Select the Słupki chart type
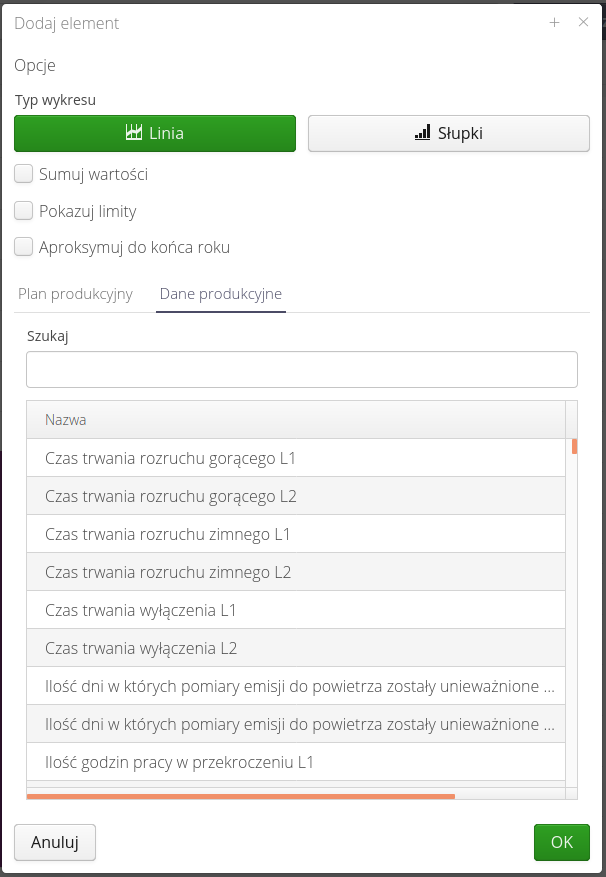Image resolution: width=606 pixels, height=877 pixels. [448, 133]
